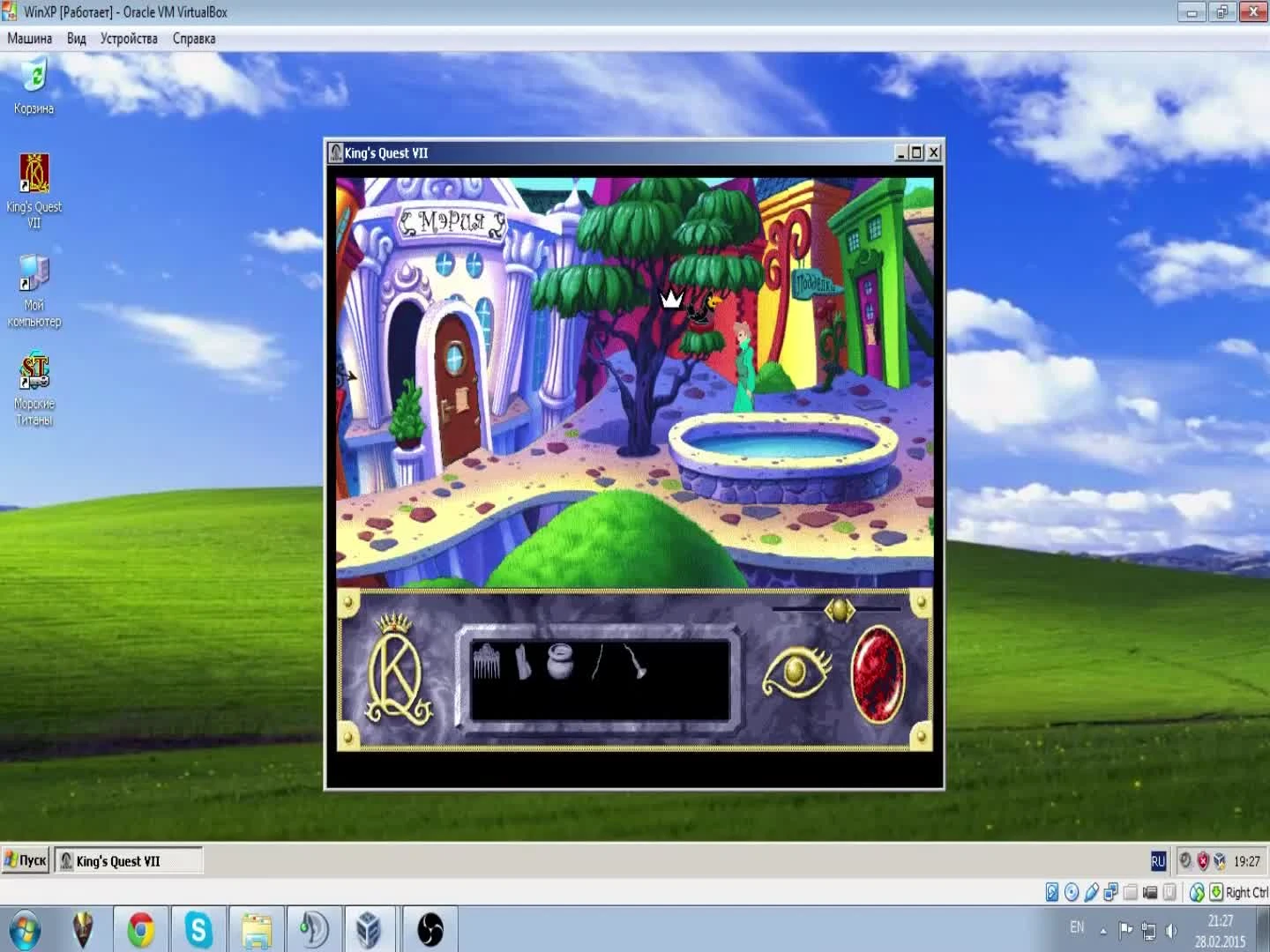Minimize the King's Quest VII window

tap(901, 152)
